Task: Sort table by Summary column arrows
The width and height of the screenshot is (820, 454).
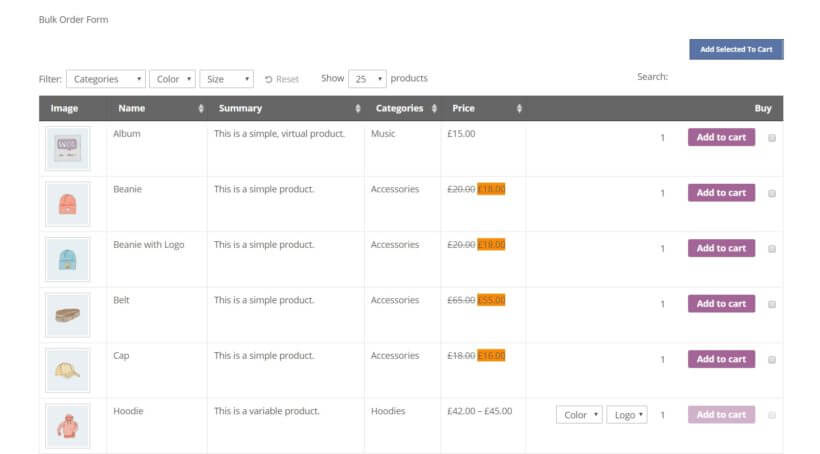Action: click(358, 108)
